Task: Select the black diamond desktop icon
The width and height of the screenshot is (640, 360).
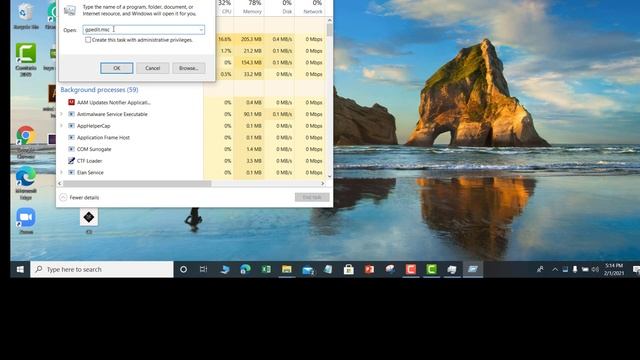Action: (x=89, y=221)
